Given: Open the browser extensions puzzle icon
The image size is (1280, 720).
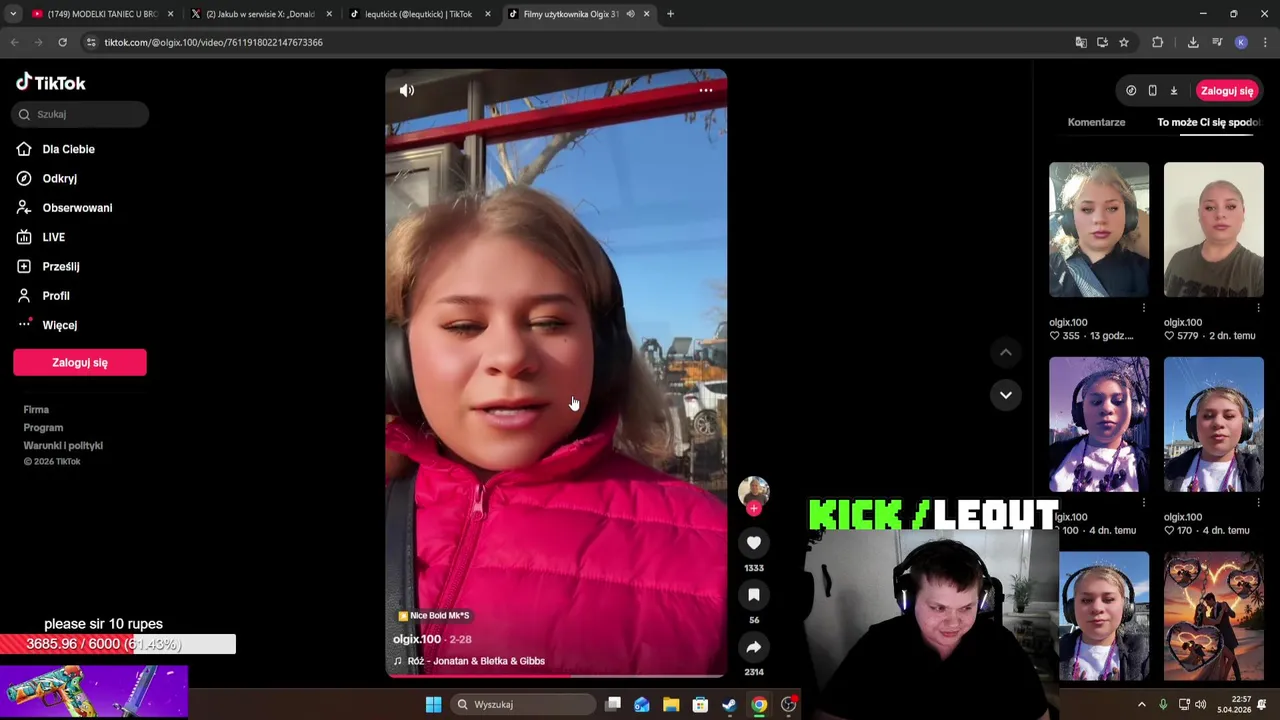Looking at the screenshot, I should coord(1158,42).
